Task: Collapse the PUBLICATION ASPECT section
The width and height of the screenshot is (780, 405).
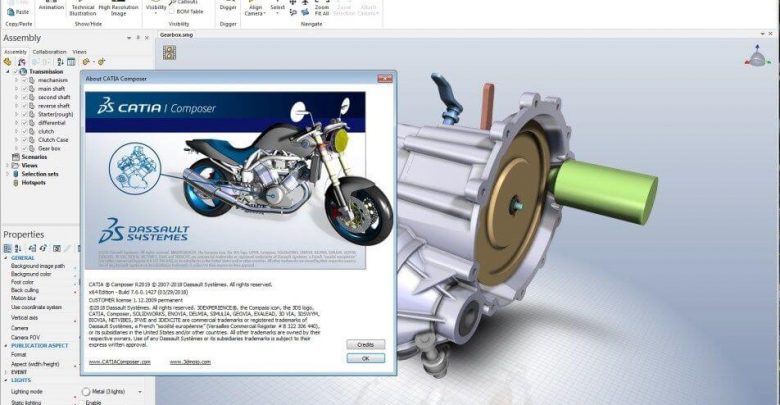Action: click(6, 345)
